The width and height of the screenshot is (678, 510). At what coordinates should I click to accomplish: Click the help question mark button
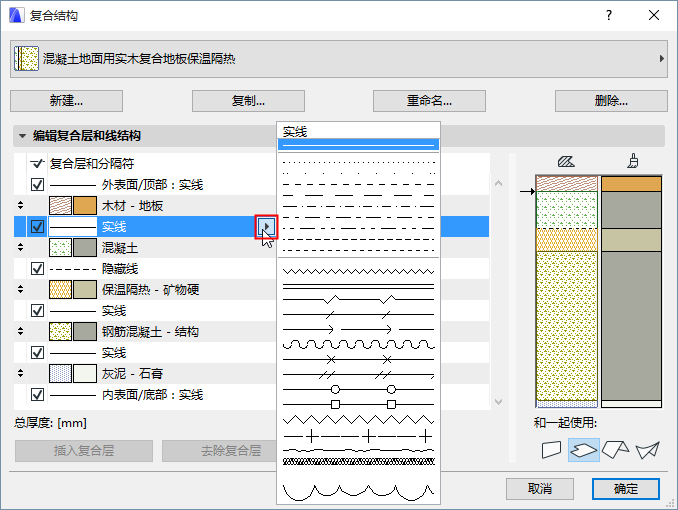pos(609,16)
